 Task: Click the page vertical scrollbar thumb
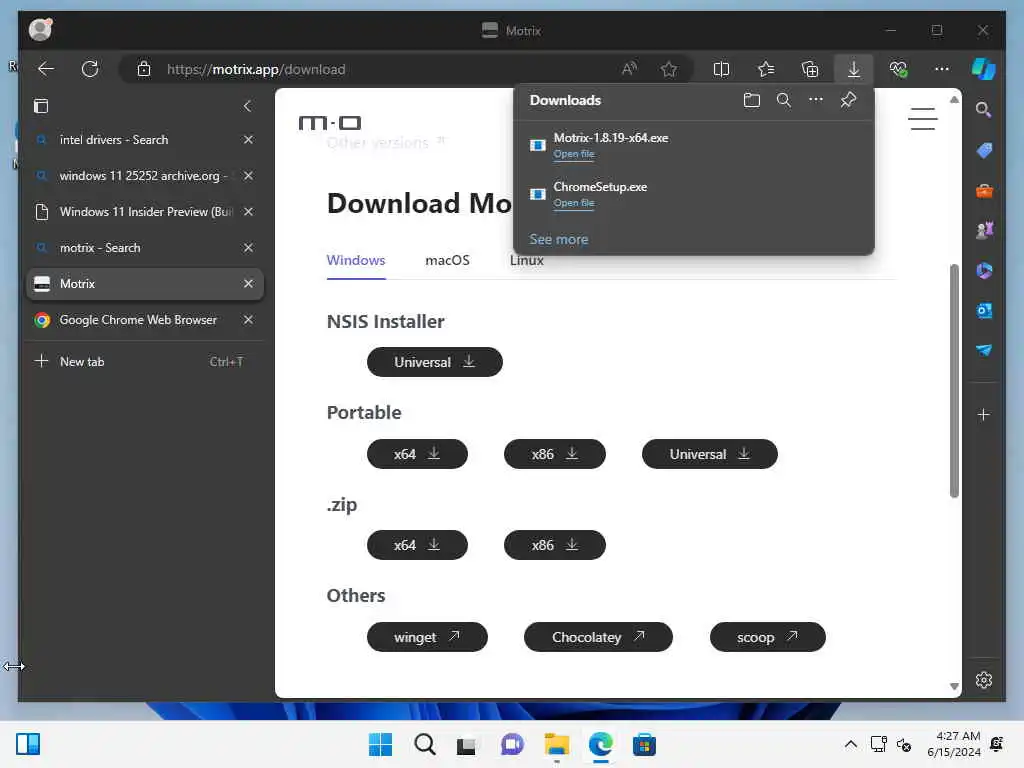pos(954,380)
